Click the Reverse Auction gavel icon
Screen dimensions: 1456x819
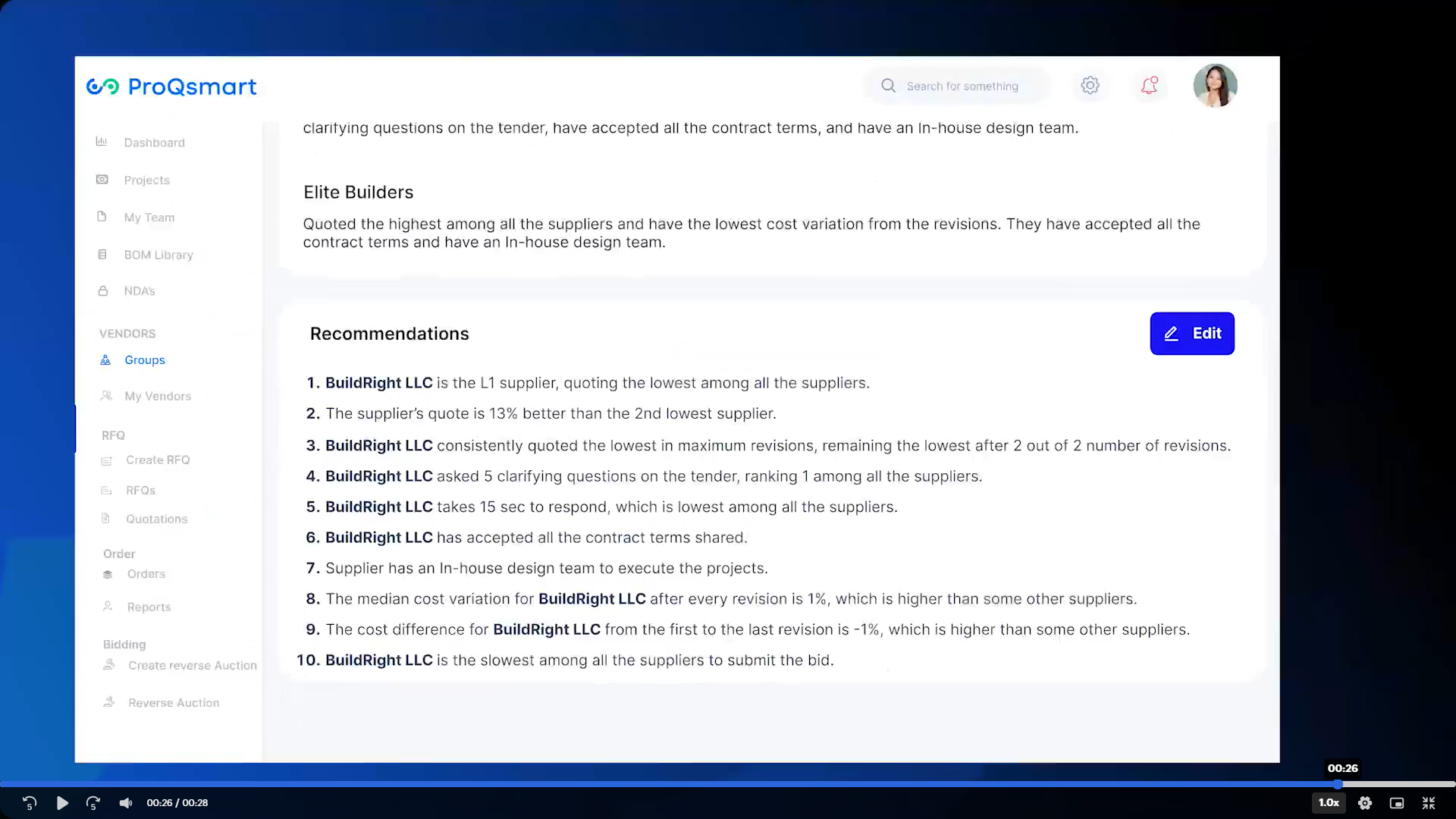tap(109, 702)
